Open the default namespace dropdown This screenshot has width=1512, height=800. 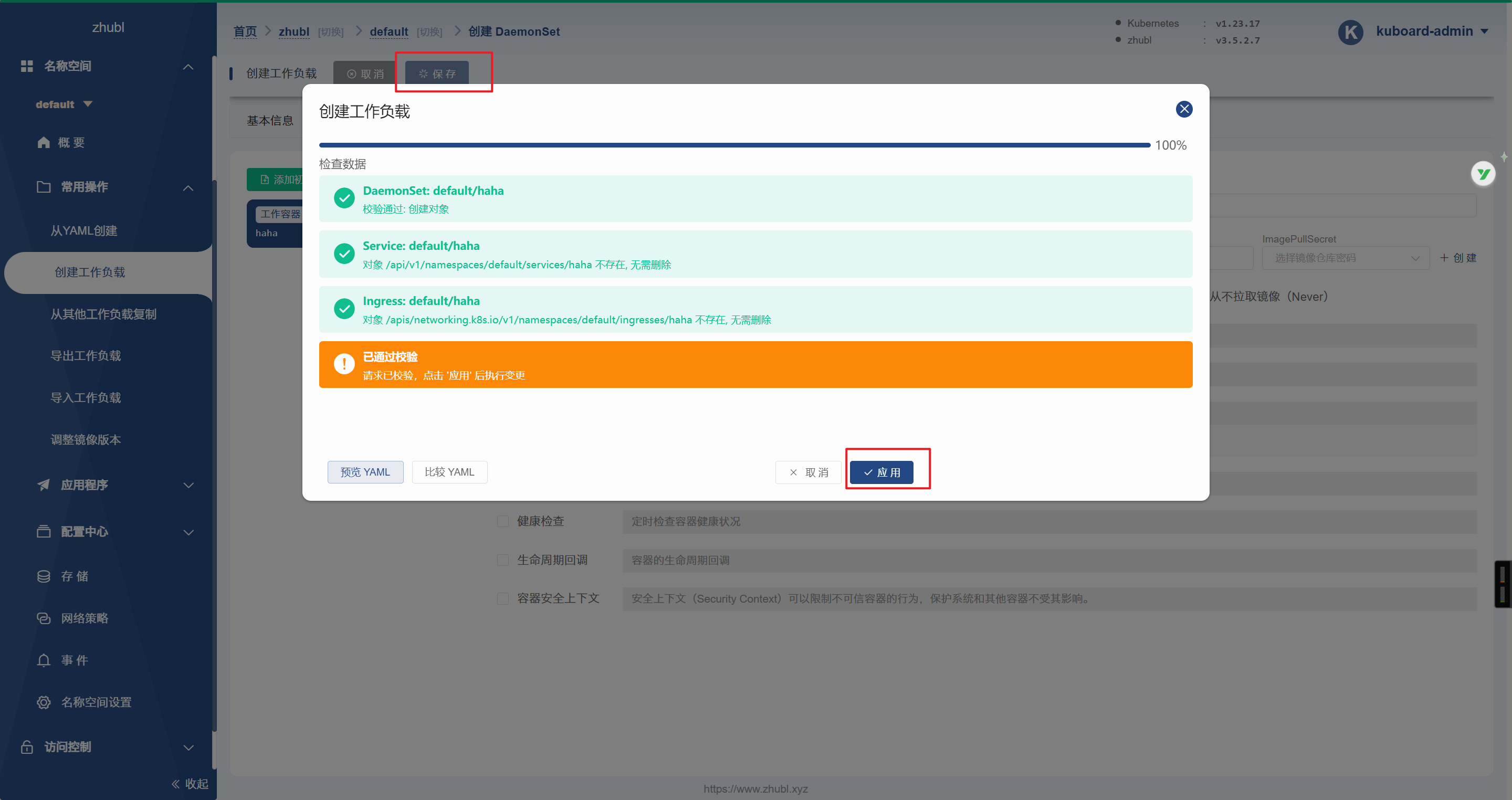point(64,104)
